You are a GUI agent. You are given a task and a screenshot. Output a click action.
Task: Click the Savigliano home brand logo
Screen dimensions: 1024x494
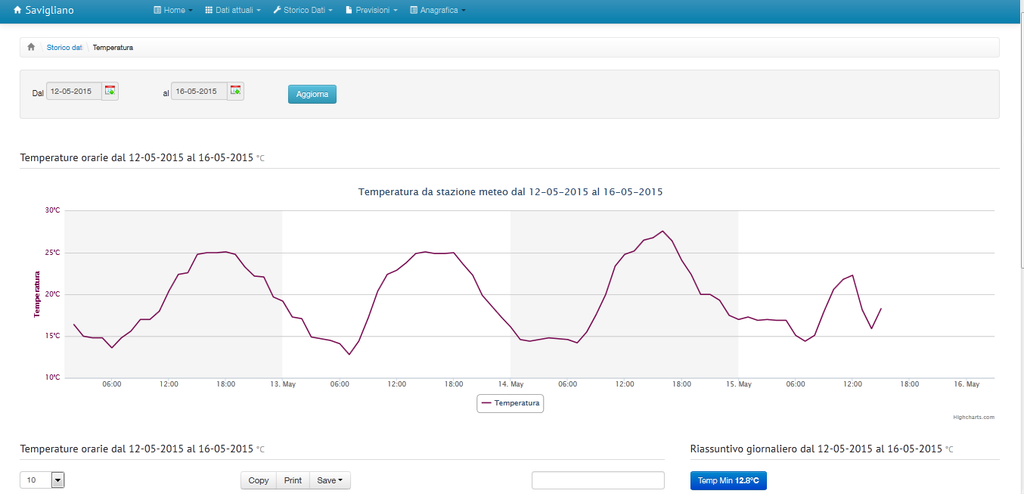click(50, 10)
